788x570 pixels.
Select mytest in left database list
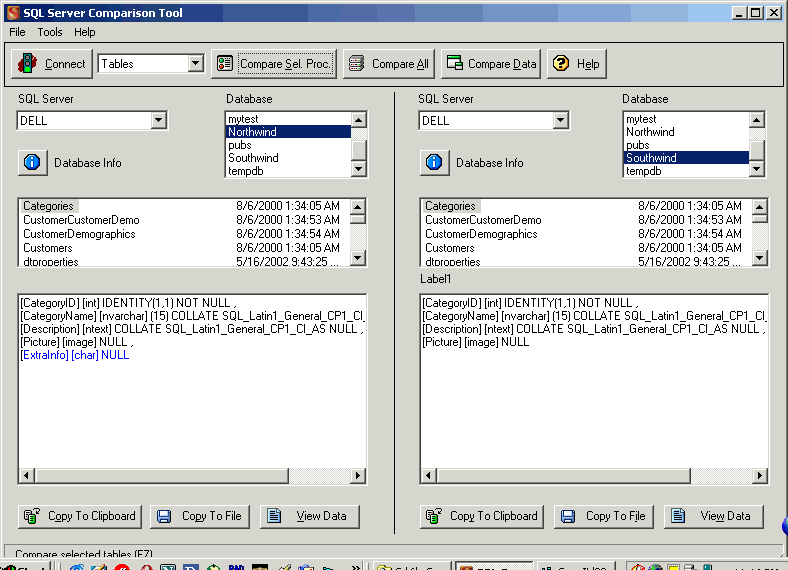[288, 119]
